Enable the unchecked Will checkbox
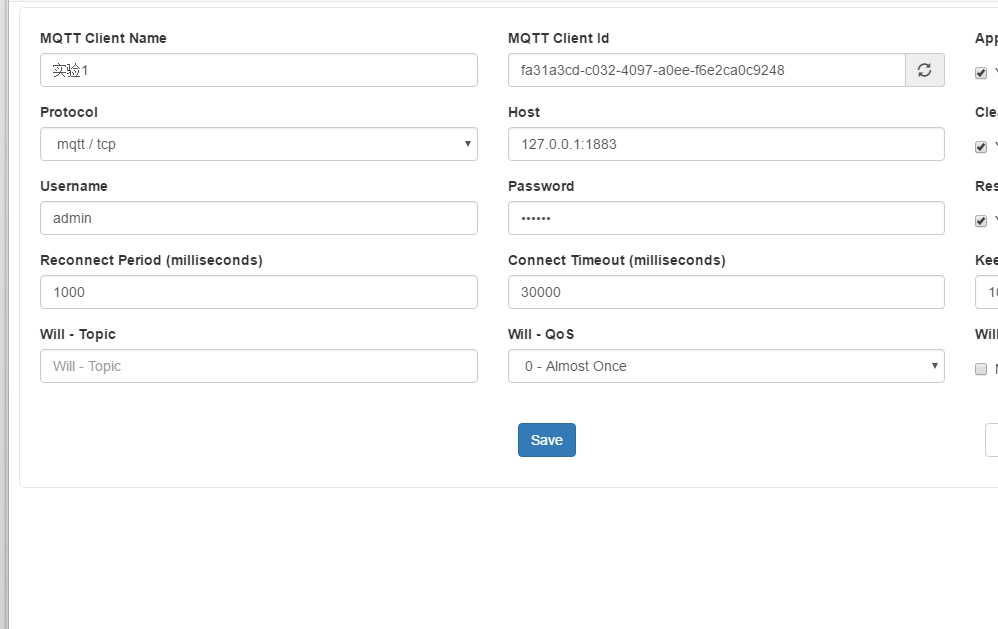Viewport: 998px width, 629px height. point(981,369)
